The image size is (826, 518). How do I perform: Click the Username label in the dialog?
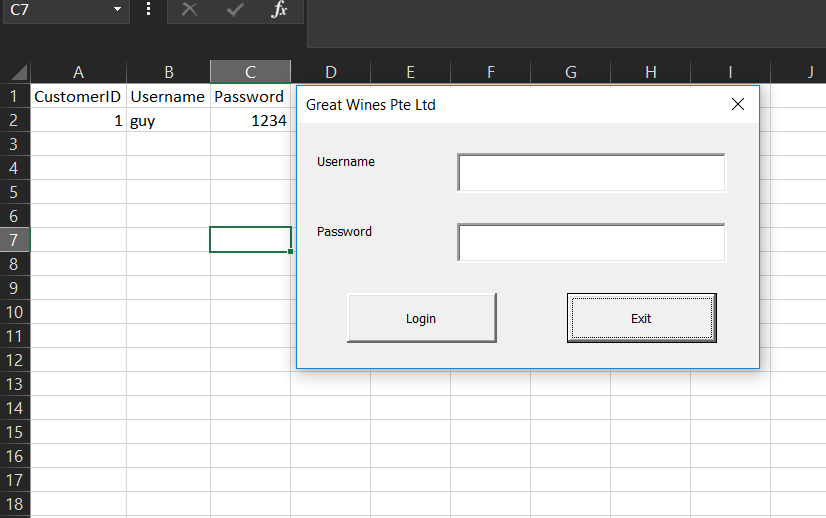[346, 162]
